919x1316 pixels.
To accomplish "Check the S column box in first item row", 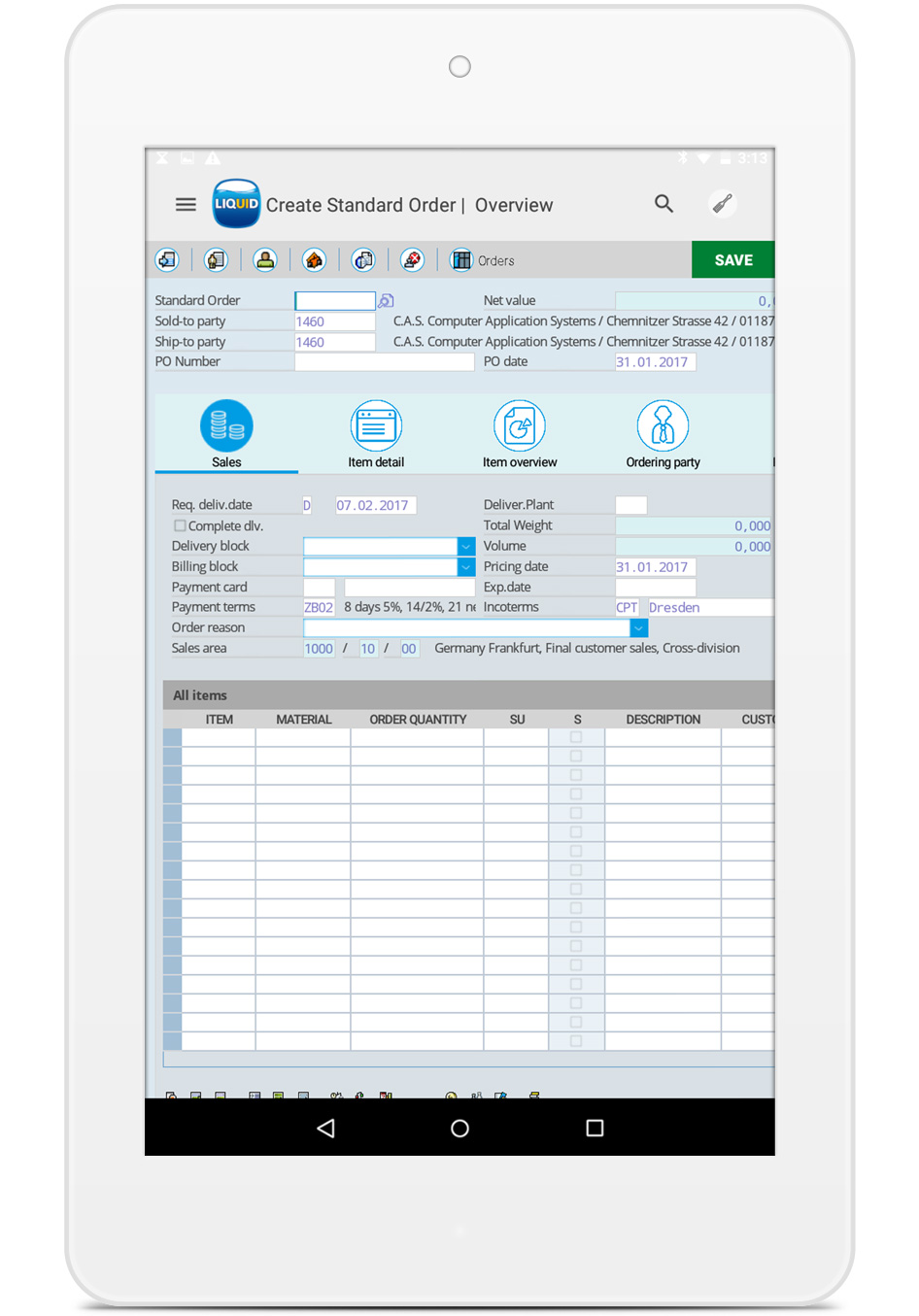I will click(576, 737).
